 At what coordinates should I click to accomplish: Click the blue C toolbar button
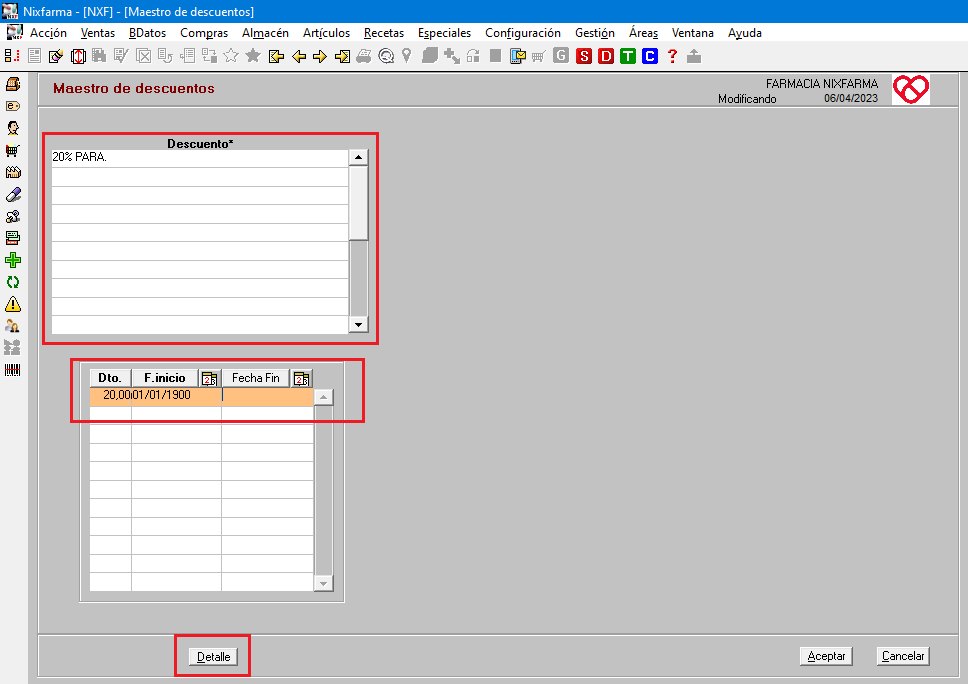coord(649,56)
